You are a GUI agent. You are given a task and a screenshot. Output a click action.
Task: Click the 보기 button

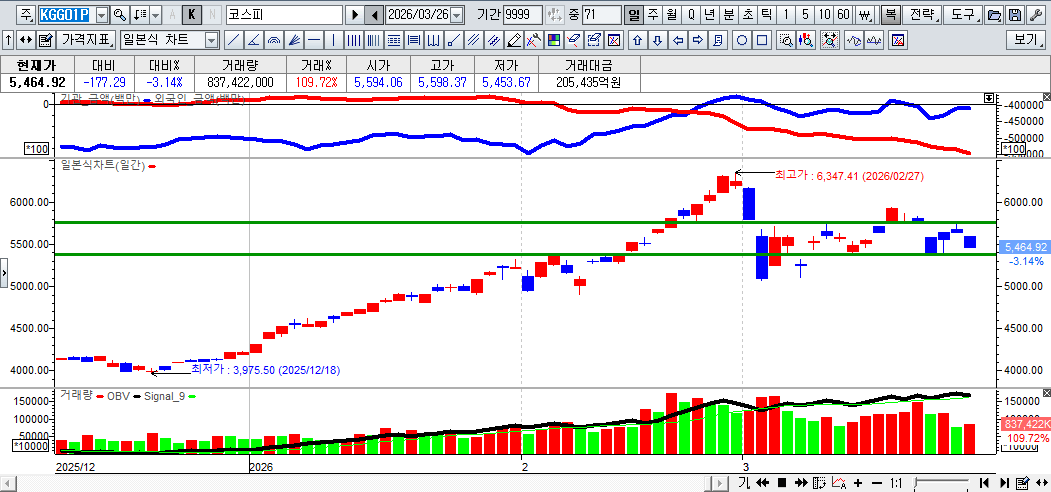tap(1027, 40)
